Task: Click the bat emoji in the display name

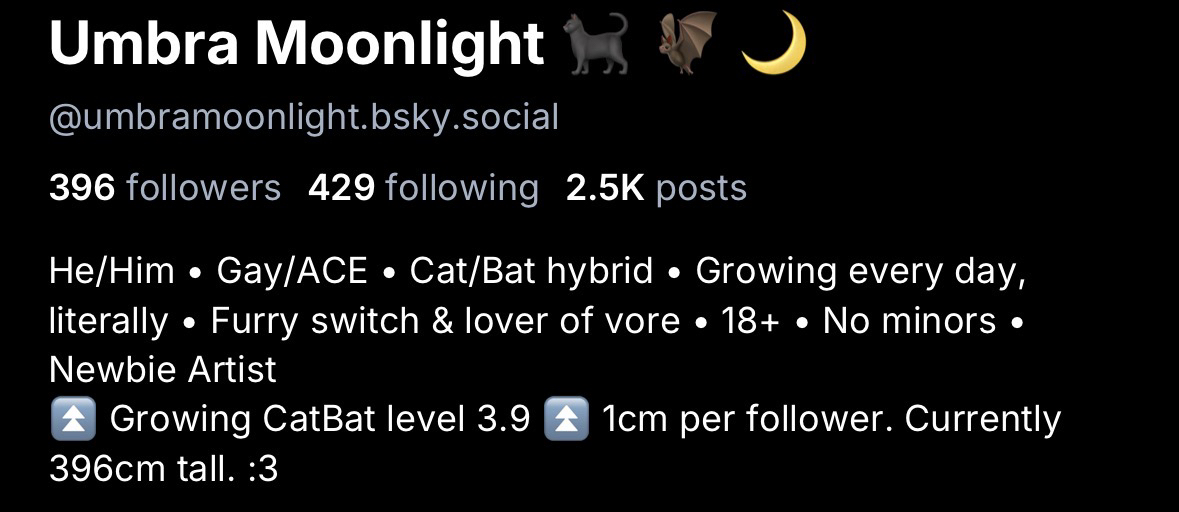Action: pos(687,44)
